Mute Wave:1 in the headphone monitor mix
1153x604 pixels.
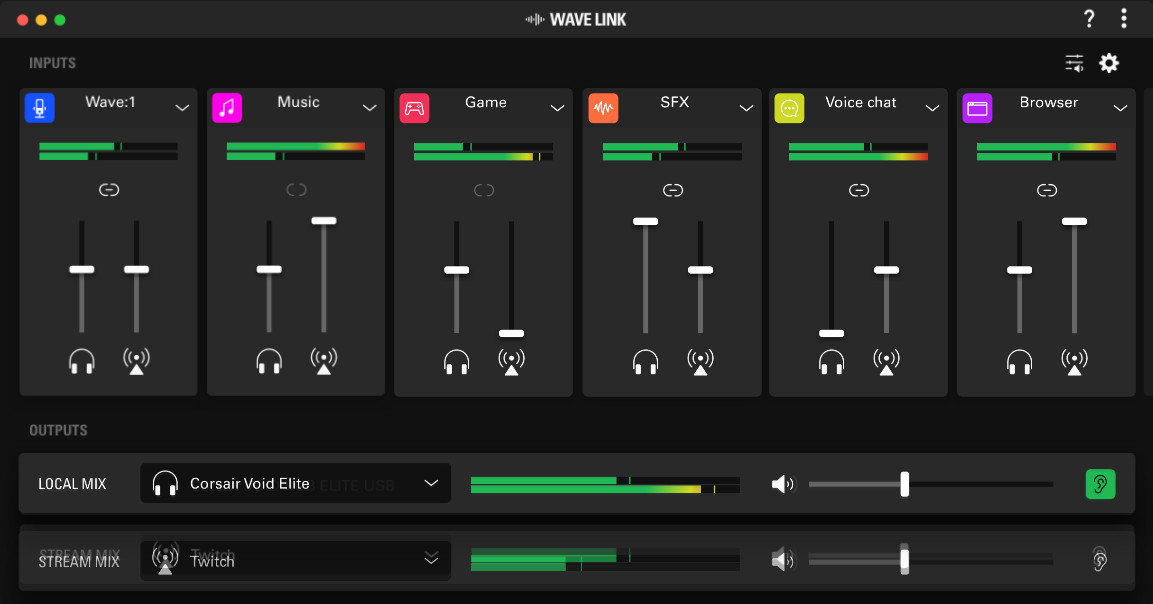coord(82,361)
